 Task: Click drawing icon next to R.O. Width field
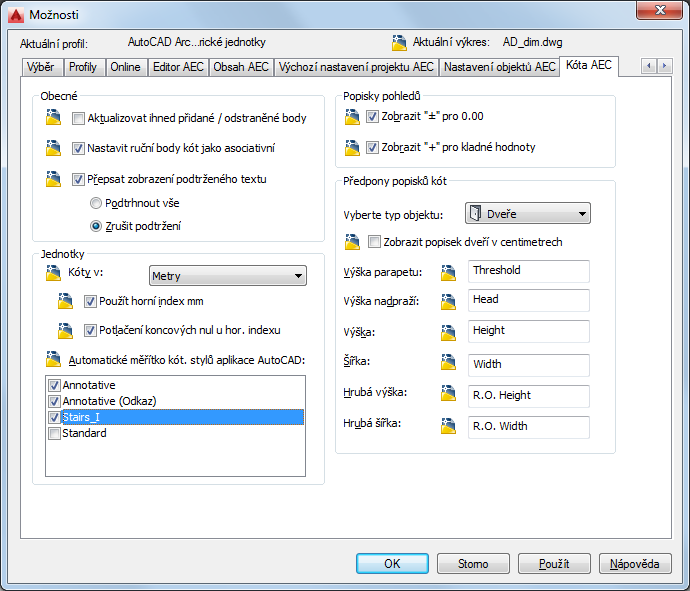448,426
